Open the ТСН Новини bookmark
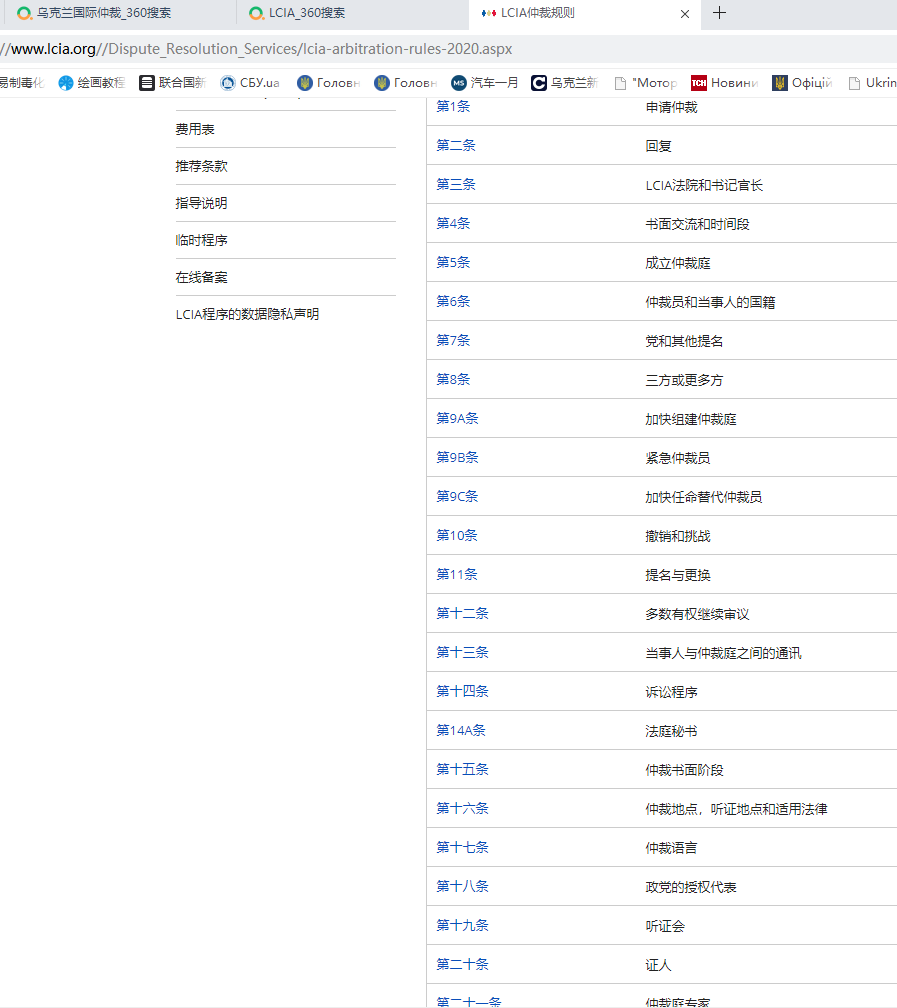897x1008 pixels. pos(725,83)
